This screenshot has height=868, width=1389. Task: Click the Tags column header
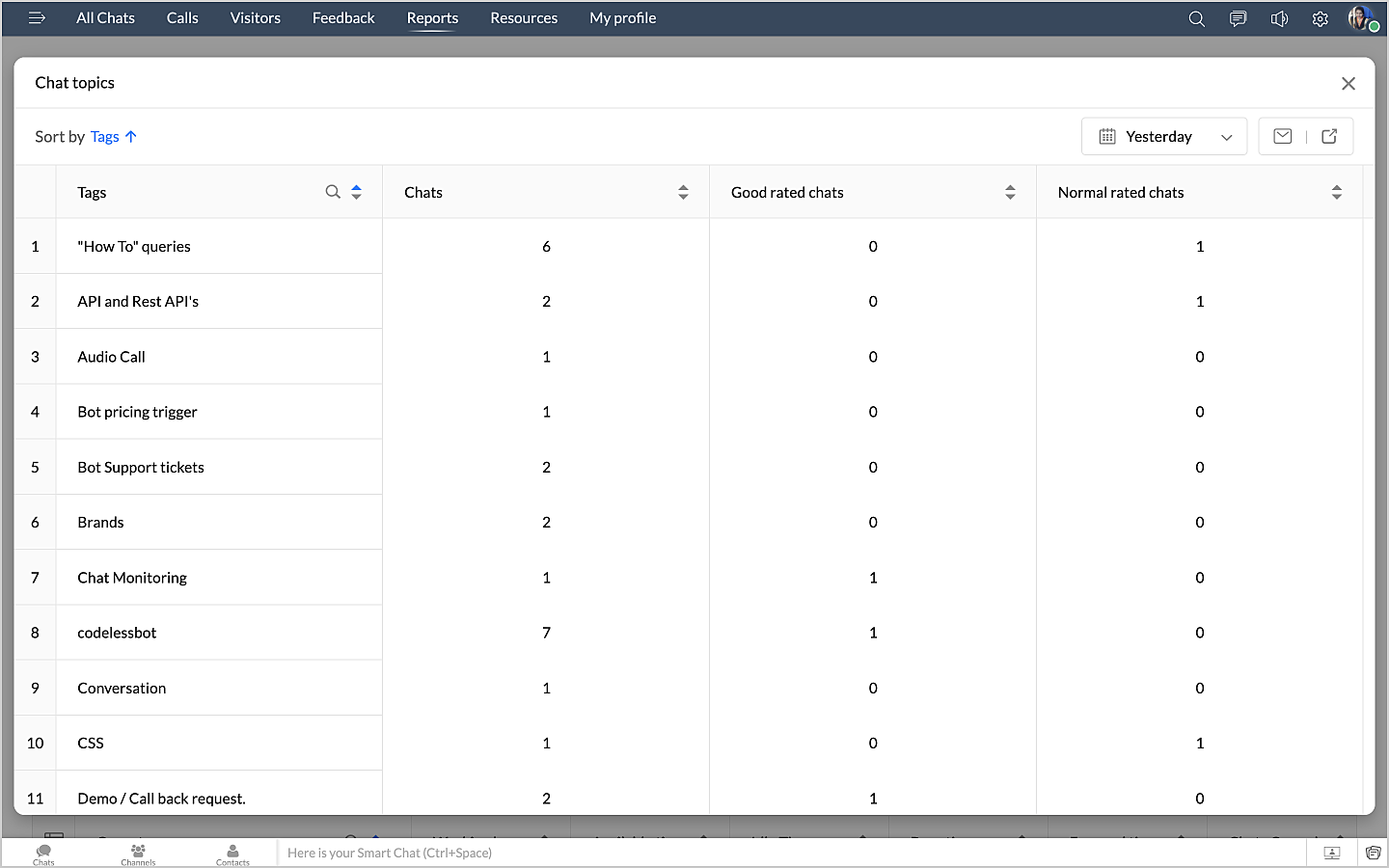click(x=92, y=193)
